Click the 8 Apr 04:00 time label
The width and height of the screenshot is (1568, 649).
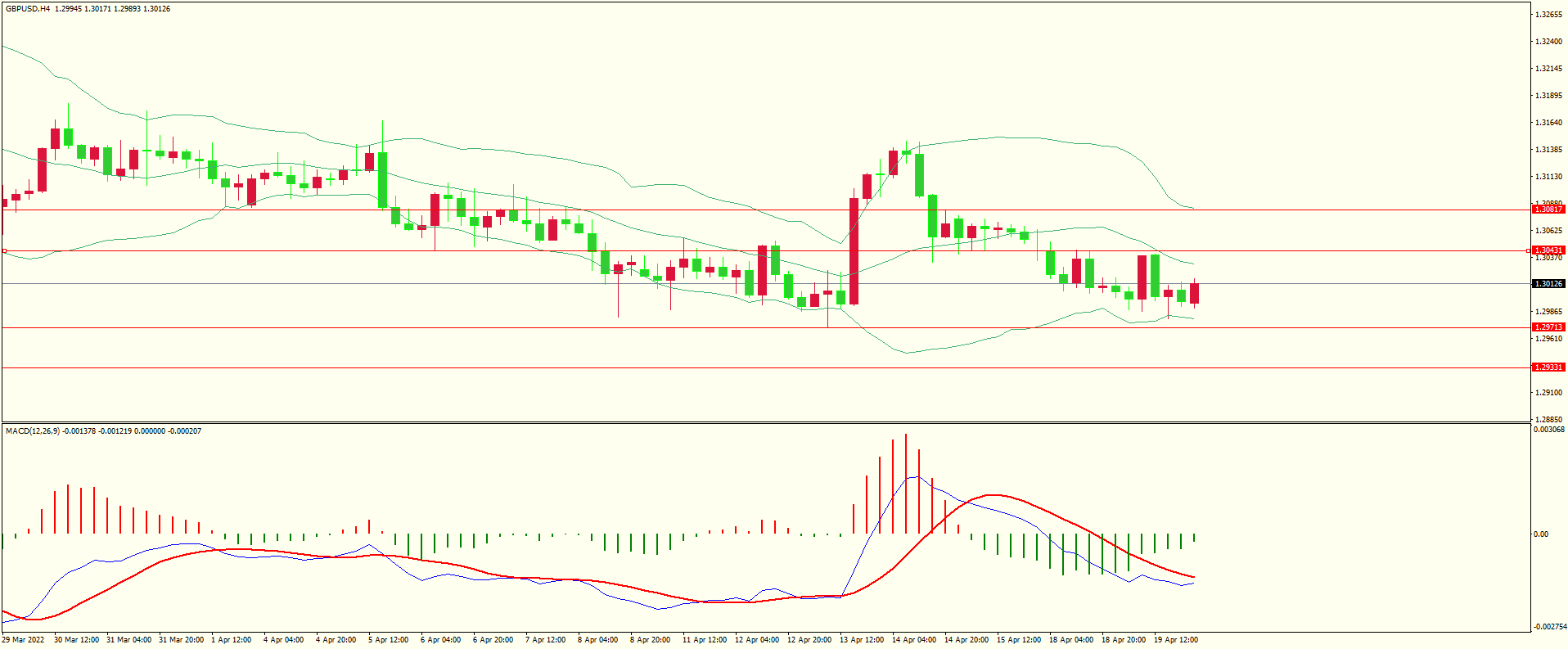(598, 640)
